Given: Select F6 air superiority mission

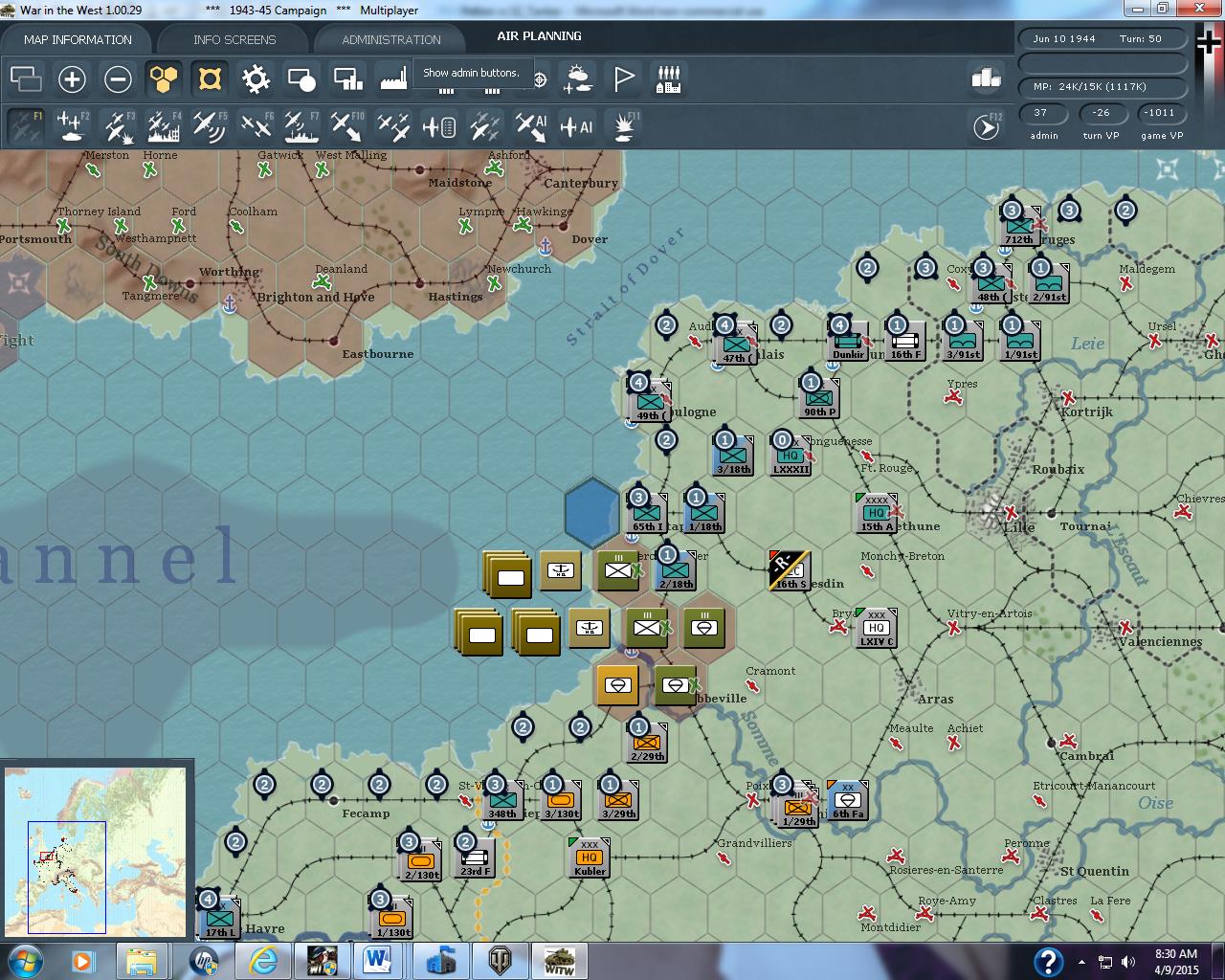Looking at the screenshot, I should click(x=256, y=126).
